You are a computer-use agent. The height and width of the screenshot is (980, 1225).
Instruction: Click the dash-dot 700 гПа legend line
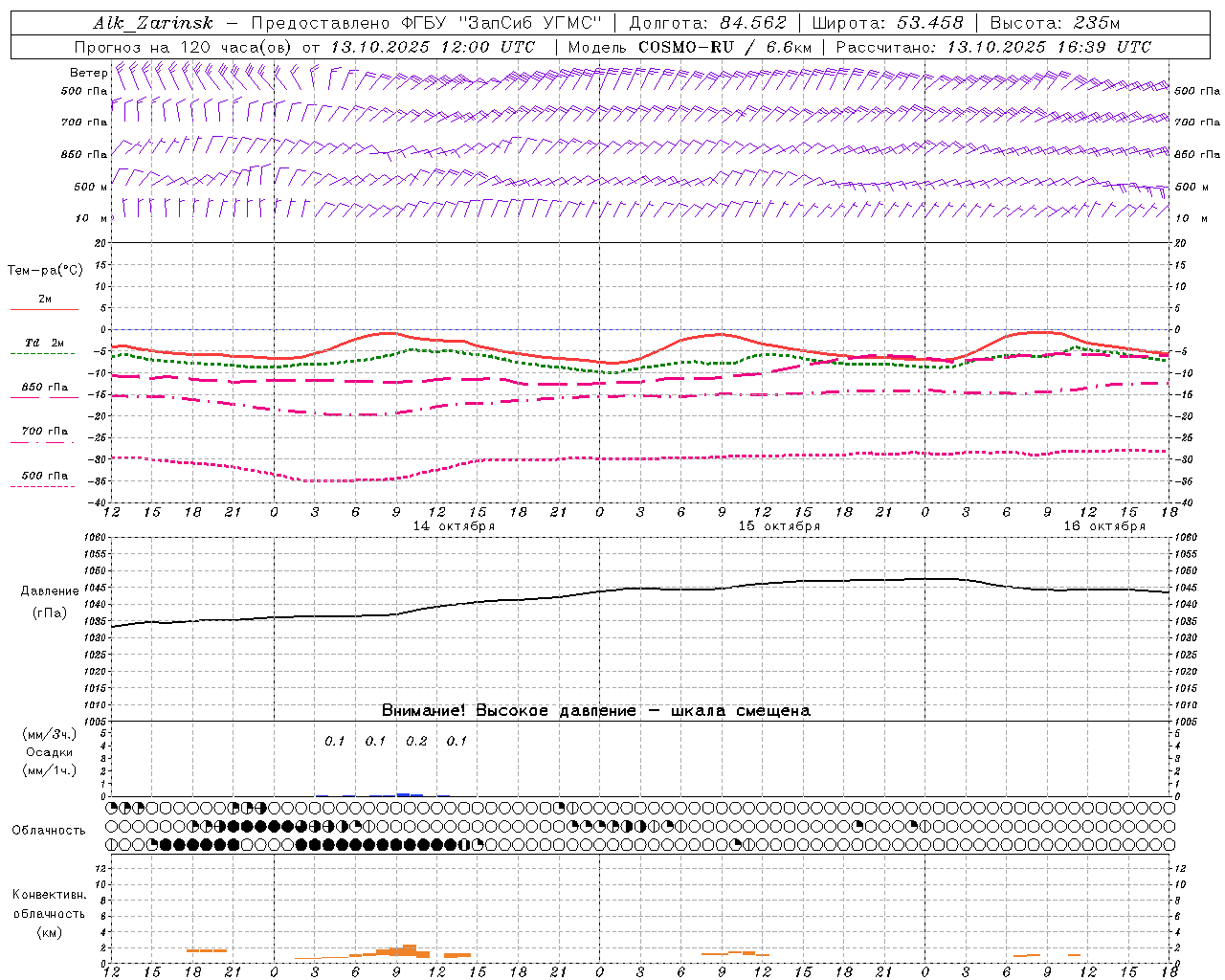(43, 442)
